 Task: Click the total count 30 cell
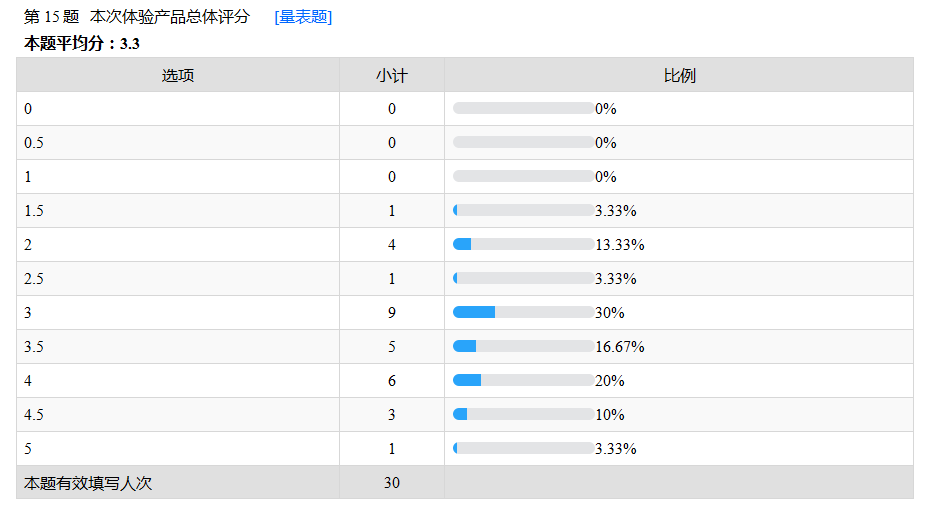pyautogui.click(x=392, y=483)
